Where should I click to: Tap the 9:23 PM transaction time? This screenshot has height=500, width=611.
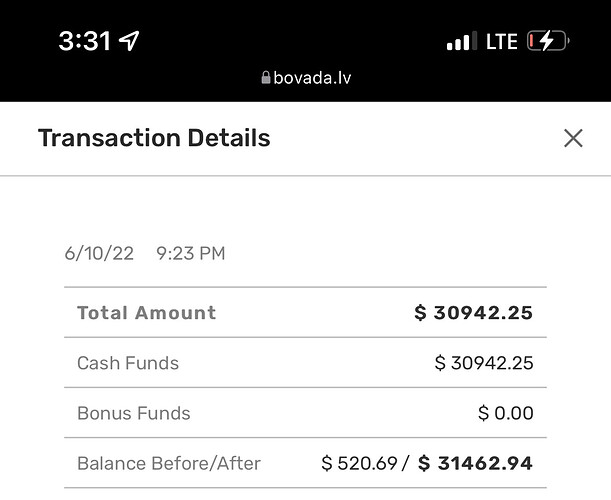click(x=191, y=253)
